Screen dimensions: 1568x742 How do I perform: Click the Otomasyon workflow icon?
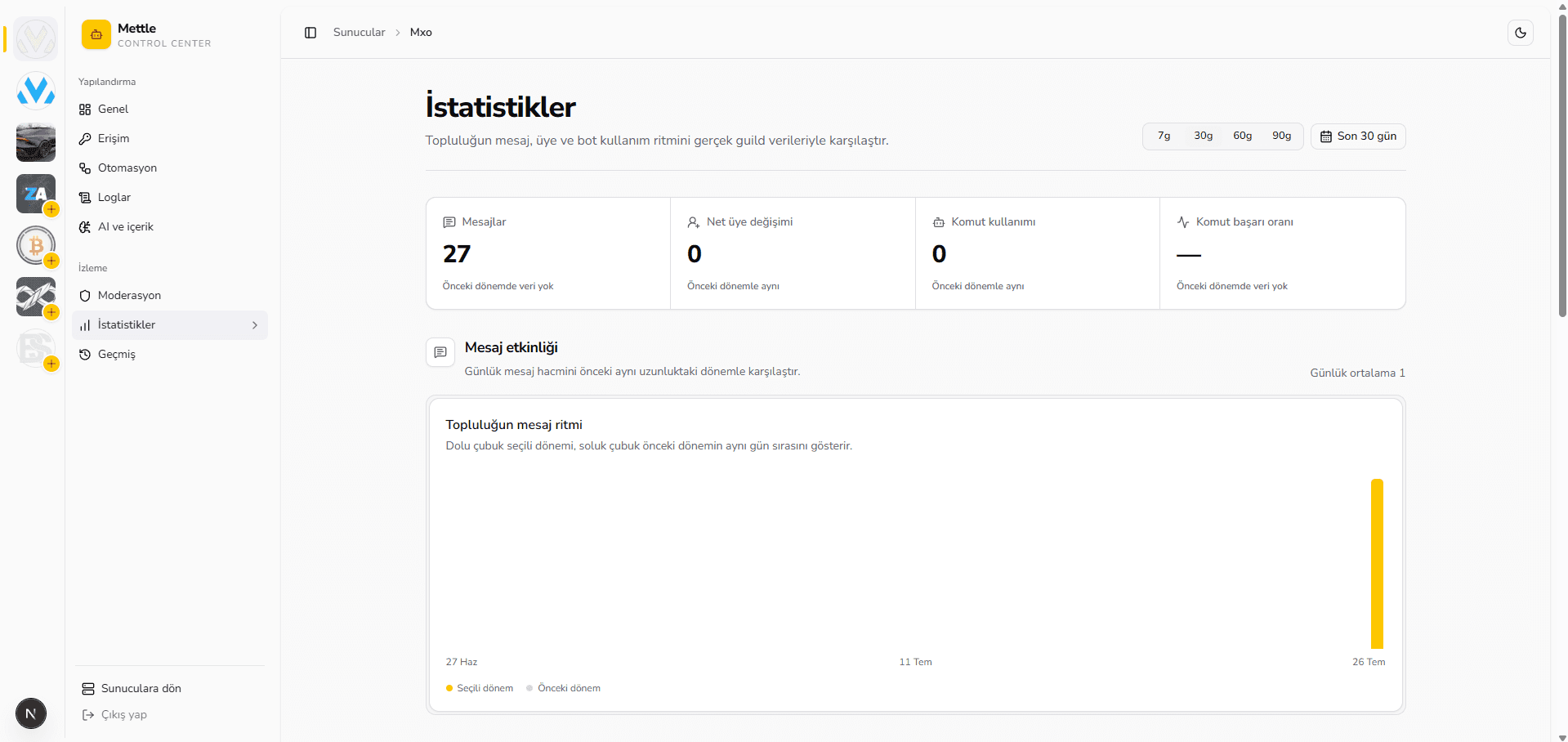[85, 168]
